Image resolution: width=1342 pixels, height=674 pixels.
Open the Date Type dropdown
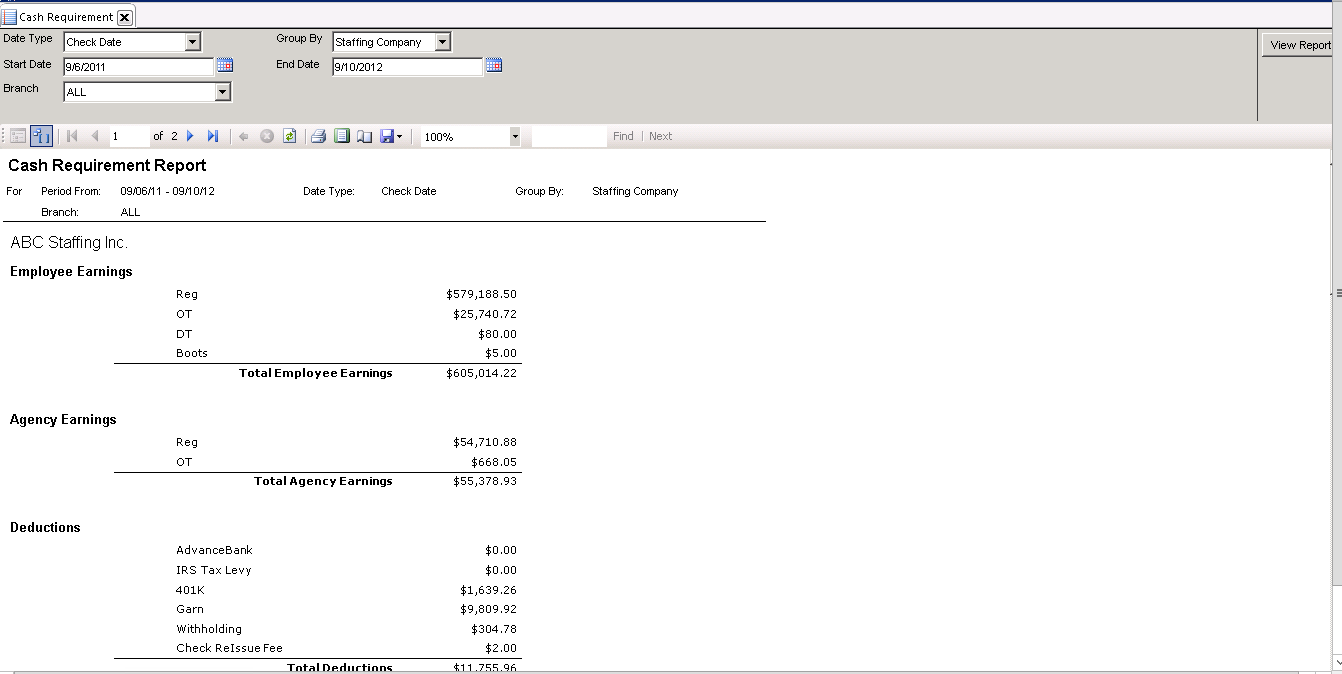click(193, 42)
